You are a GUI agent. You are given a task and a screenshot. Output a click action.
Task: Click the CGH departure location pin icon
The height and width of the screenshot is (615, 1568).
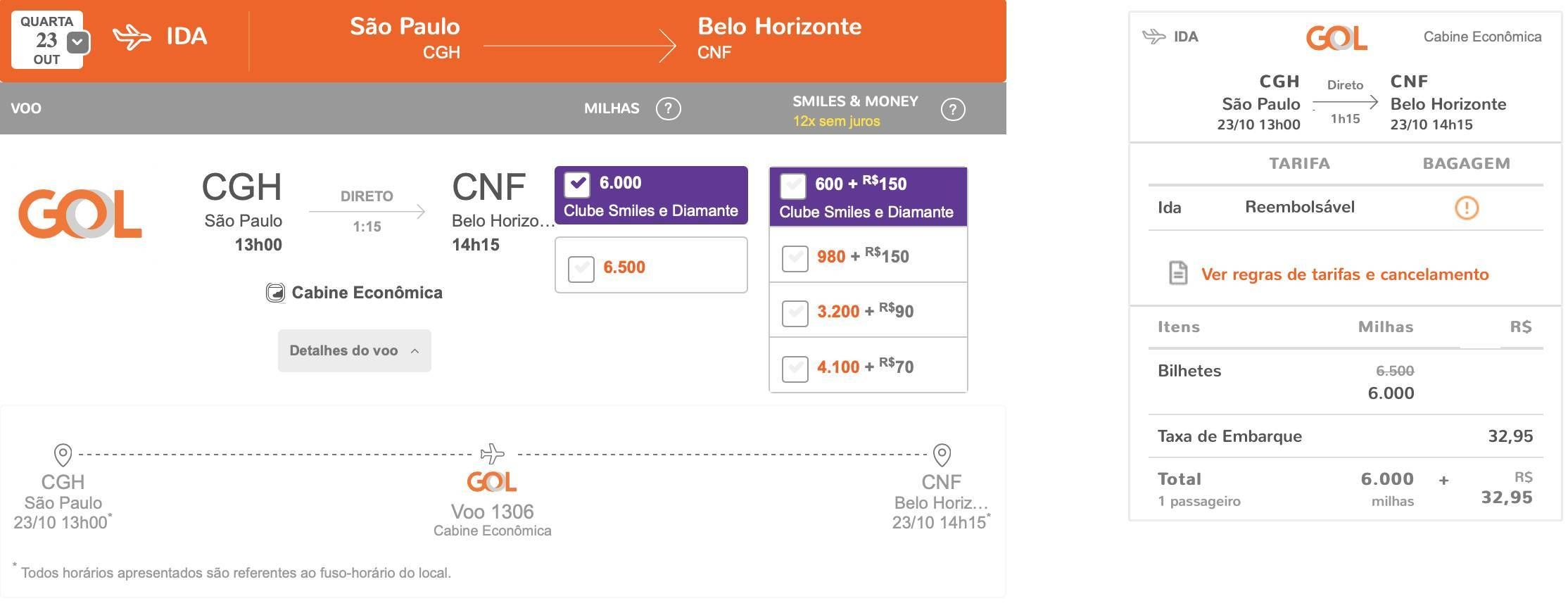pos(63,455)
